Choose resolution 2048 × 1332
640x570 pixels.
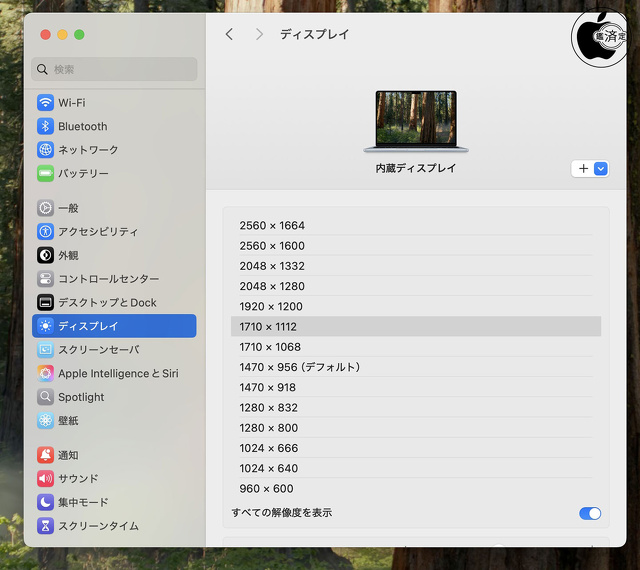416,266
